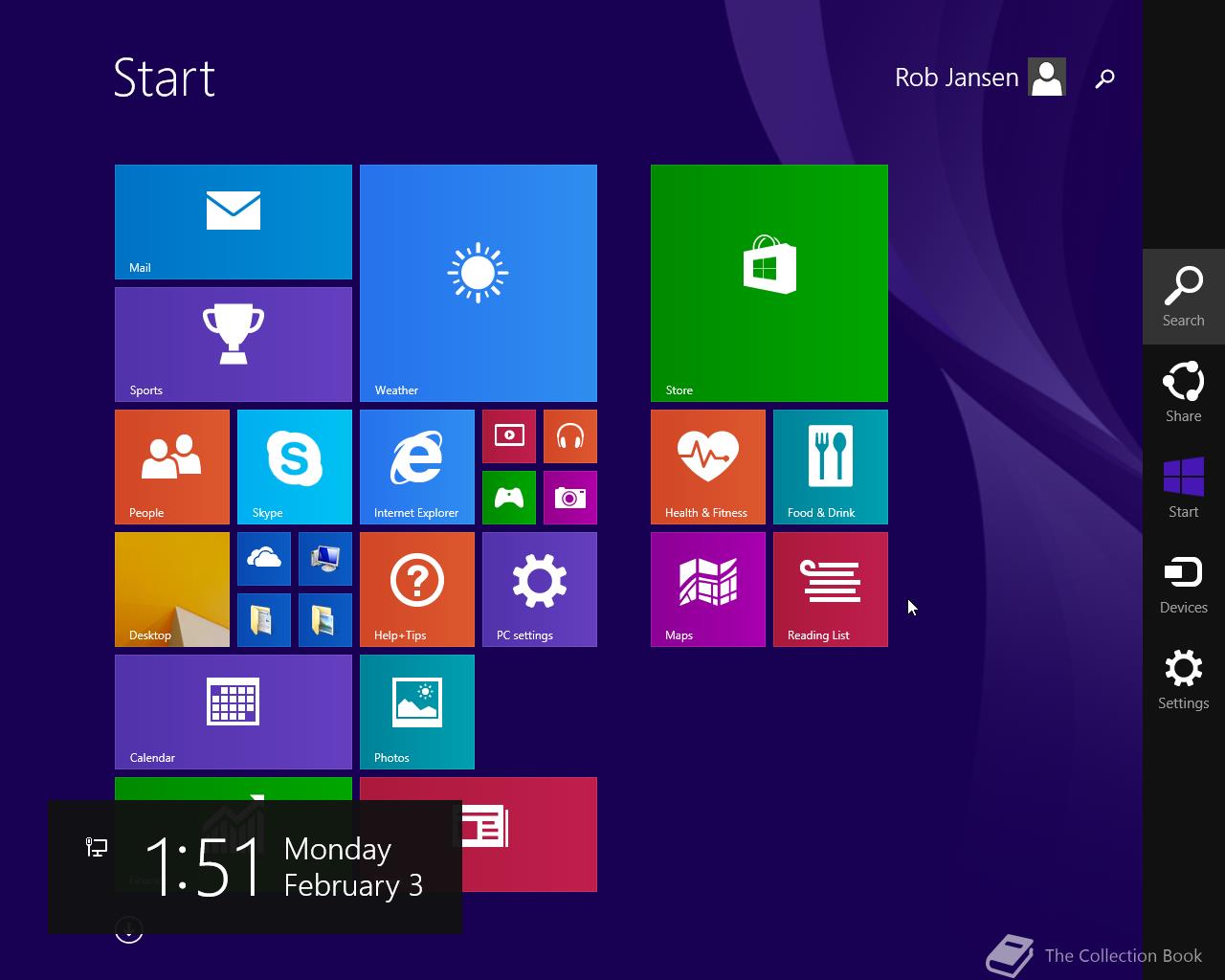
Task: Open the Weather tile
Action: pos(479,283)
